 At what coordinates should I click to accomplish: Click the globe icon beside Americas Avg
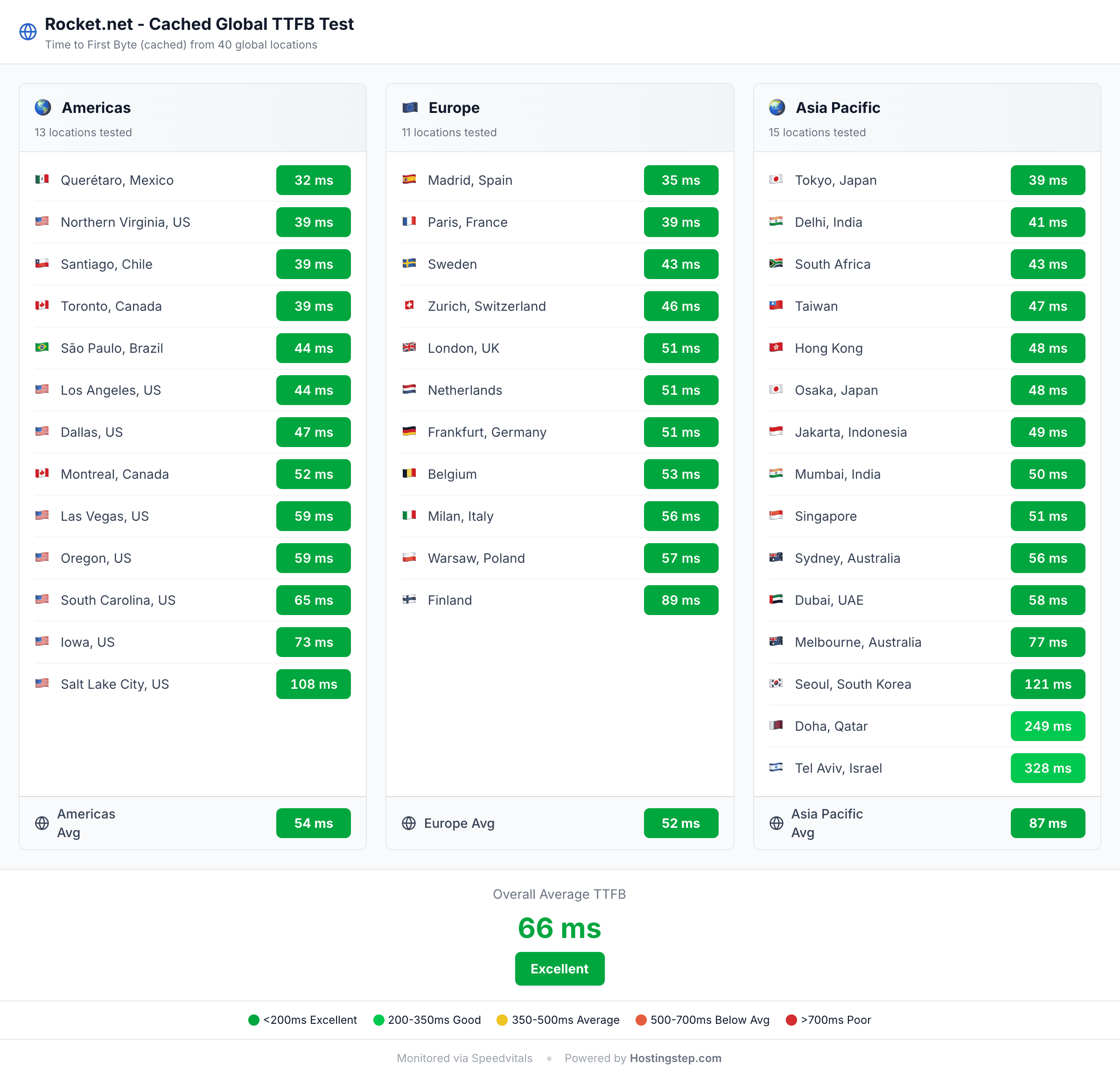tap(42, 823)
